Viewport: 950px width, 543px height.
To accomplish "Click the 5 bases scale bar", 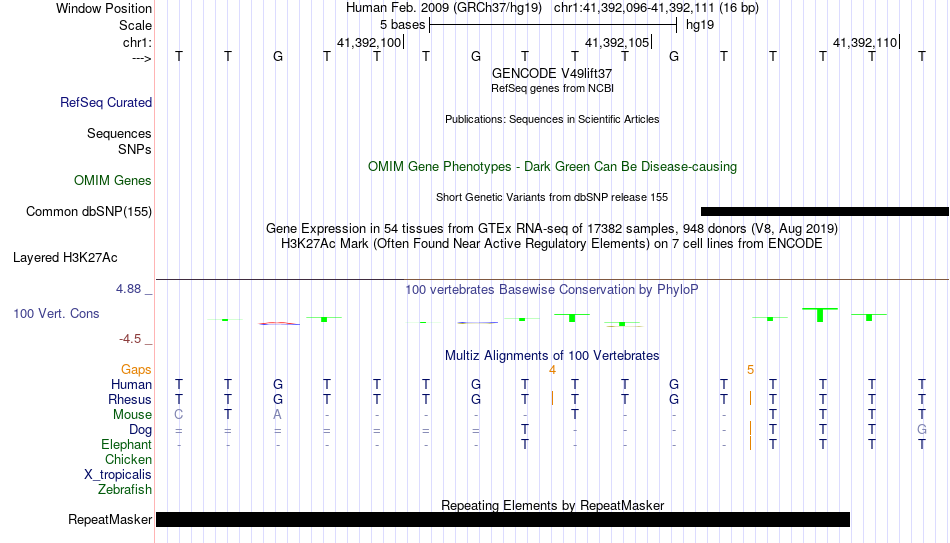I will tap(553, 25).
